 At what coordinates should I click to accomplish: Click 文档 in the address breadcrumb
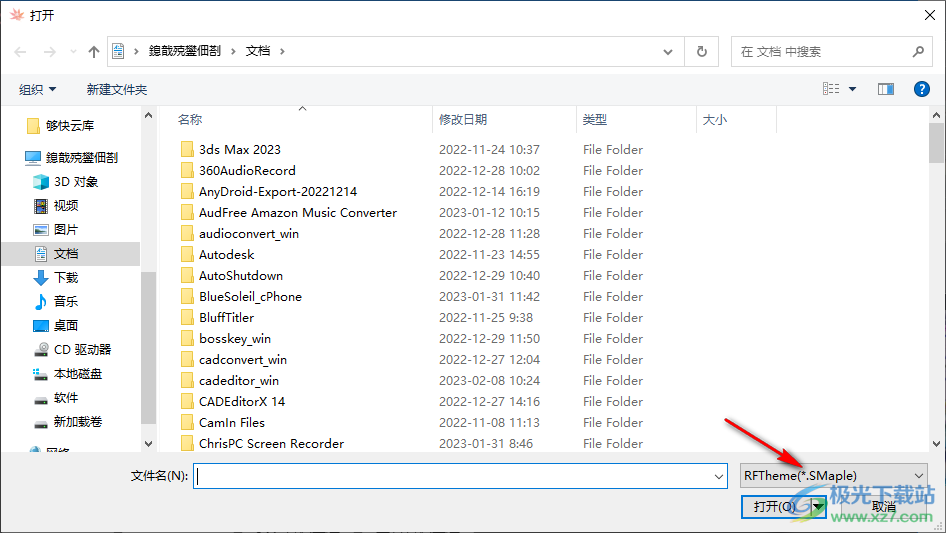(258, 51)
